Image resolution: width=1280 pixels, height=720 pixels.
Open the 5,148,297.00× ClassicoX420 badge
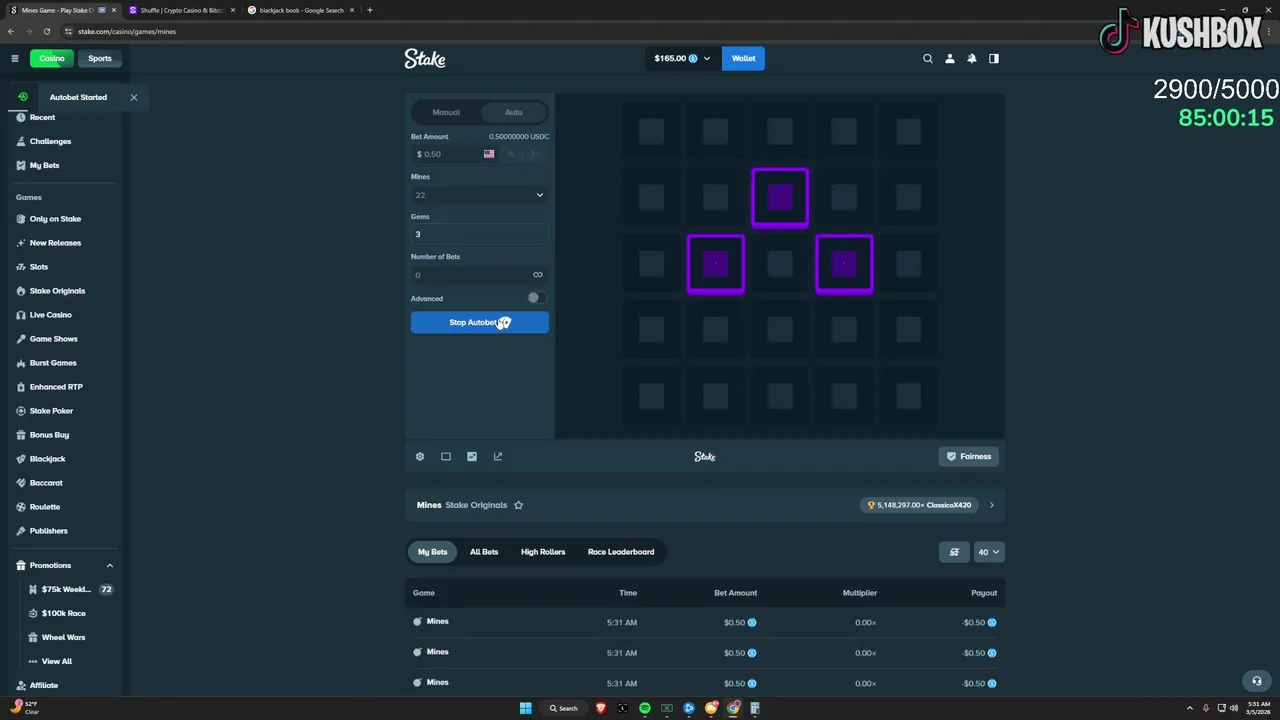point(919,505)
